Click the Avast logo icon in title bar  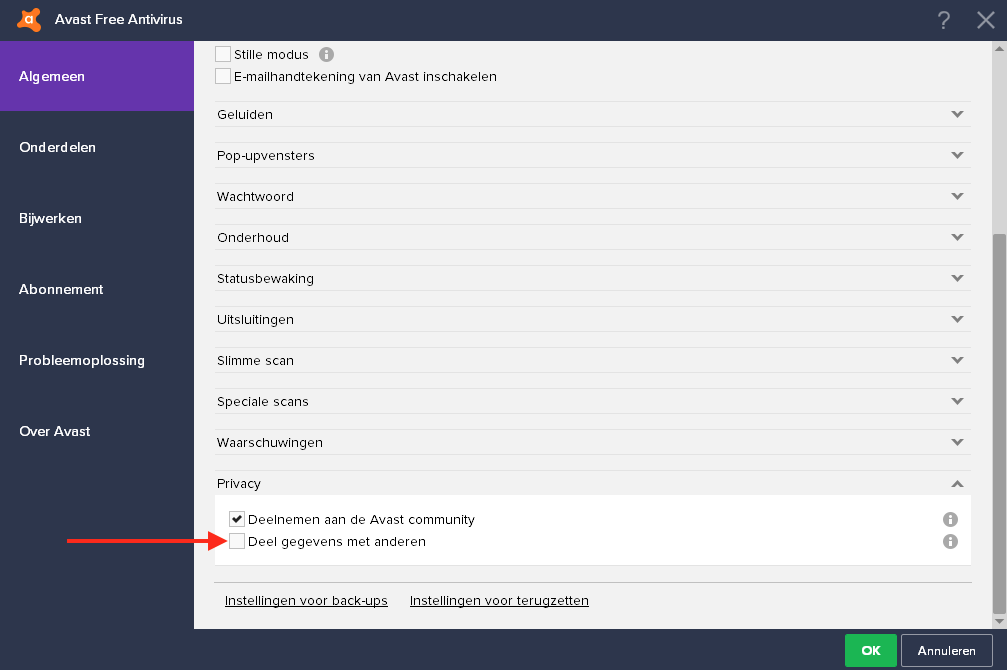click(x=29, y=19)
